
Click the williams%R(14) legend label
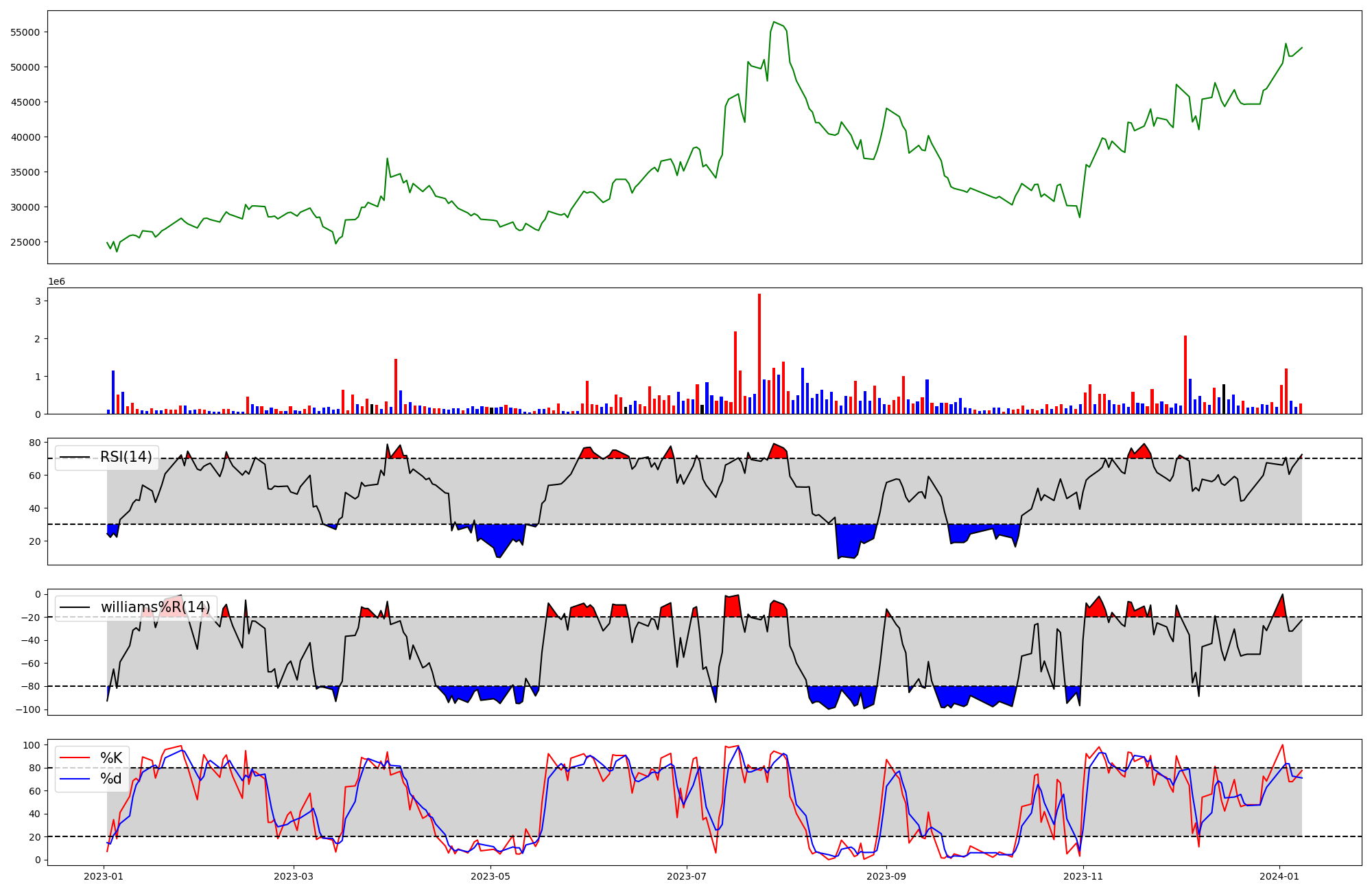pyautogui.click(x=156, y=607)
